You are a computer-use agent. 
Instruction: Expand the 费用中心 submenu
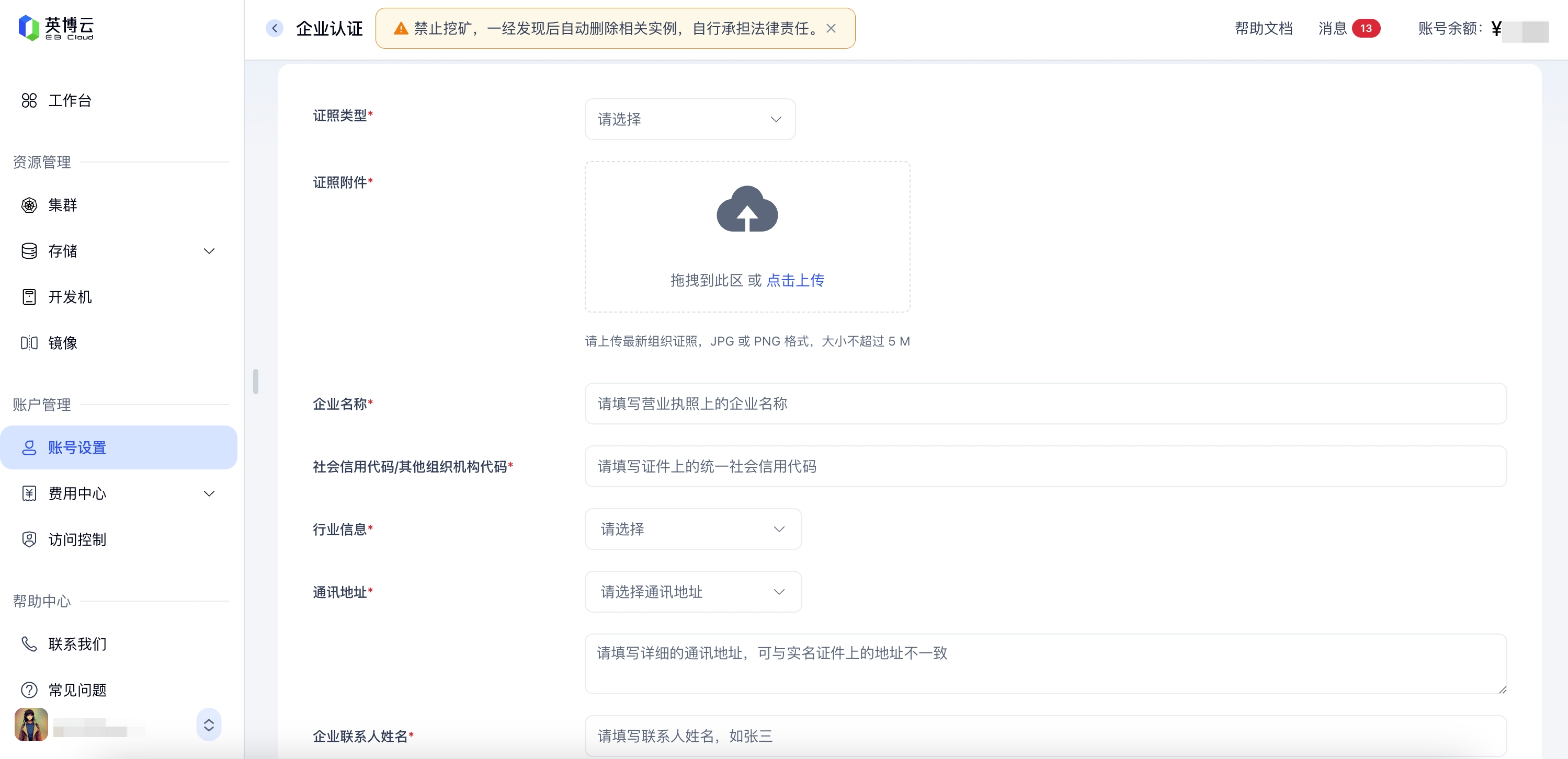[209, 493]
